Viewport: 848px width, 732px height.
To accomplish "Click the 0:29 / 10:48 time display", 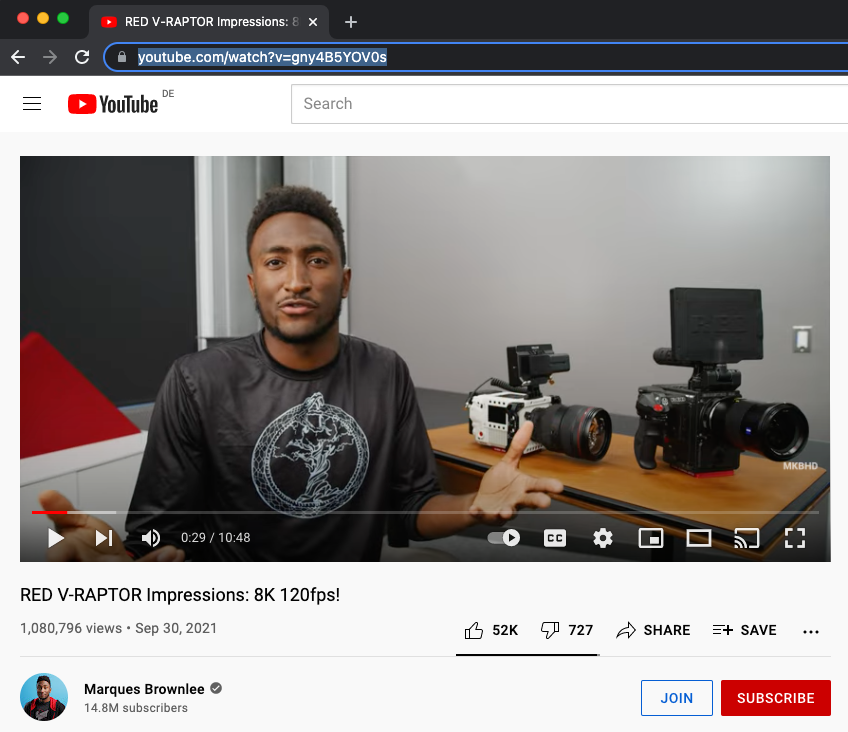I will (x=215, y=538).
